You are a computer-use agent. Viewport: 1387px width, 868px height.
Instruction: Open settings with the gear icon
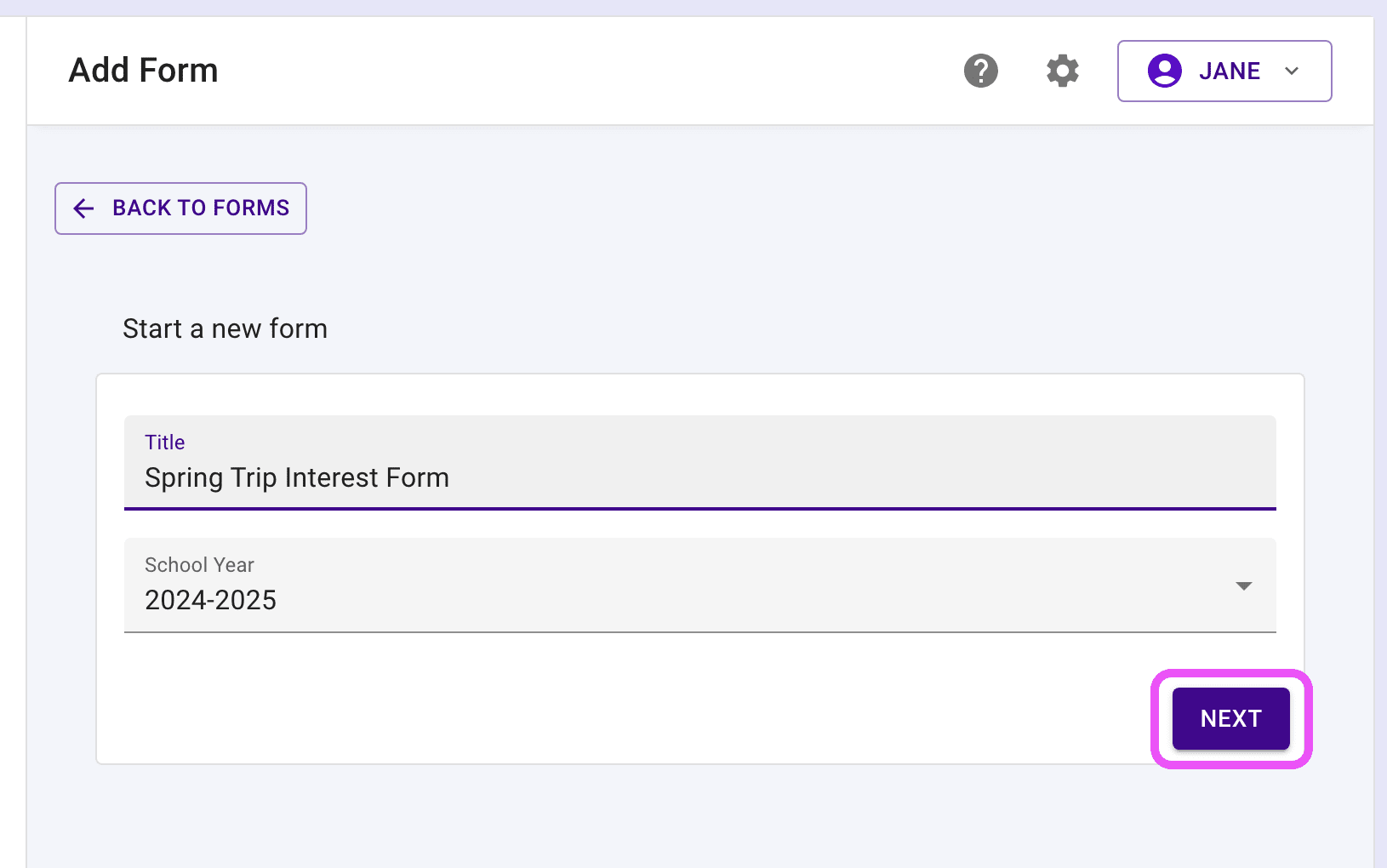[1062, 71]
